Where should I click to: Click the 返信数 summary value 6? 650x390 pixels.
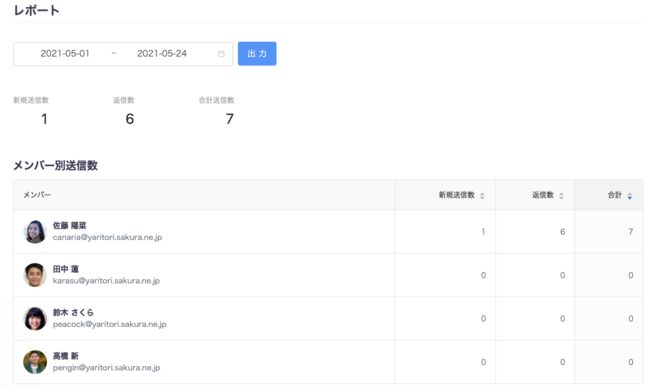[x=130, y=119]
